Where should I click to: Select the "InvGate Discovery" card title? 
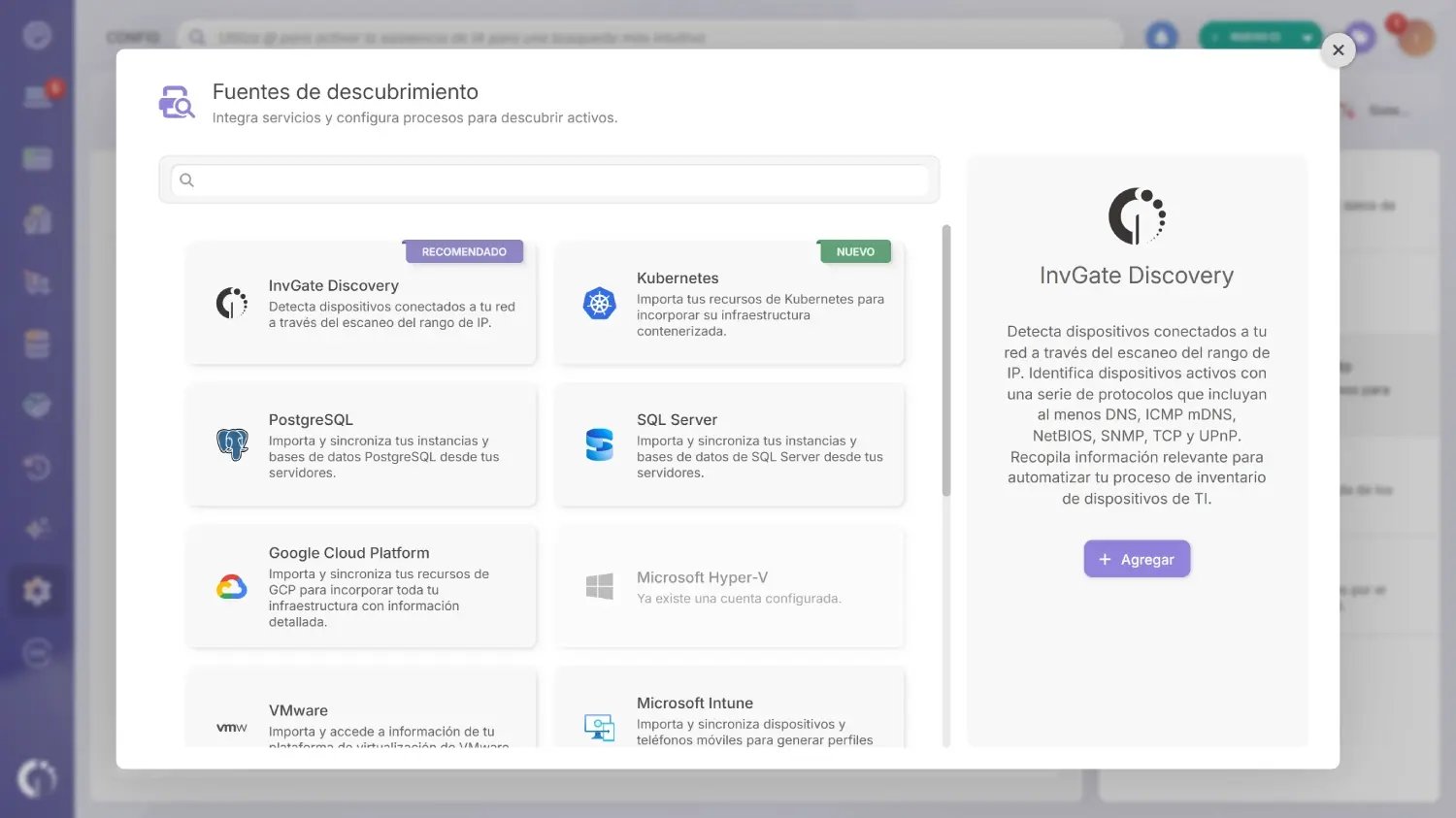click(334, 285)
